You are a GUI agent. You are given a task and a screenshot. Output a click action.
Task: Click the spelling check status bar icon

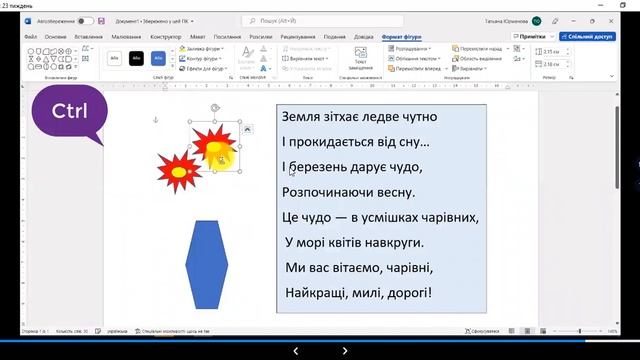(x=98, y=331)
